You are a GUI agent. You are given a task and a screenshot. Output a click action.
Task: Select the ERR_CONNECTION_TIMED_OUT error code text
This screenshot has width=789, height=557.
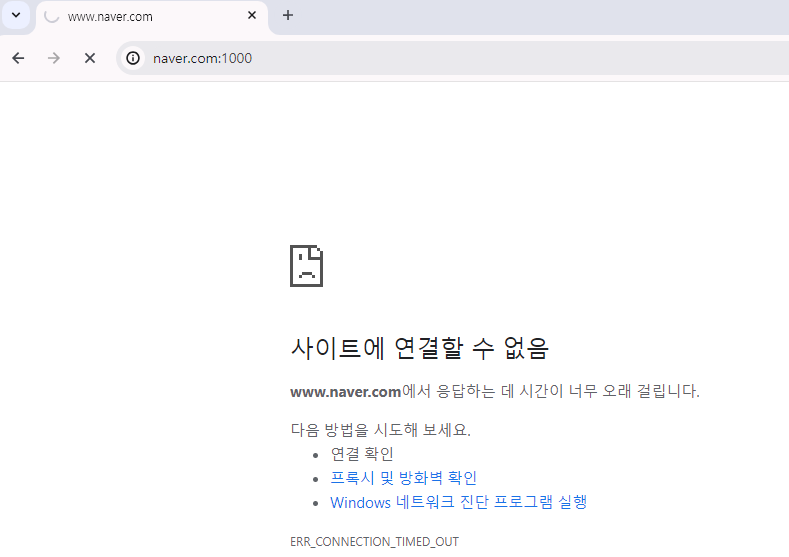pyautogui.click(x=374, y=542)
